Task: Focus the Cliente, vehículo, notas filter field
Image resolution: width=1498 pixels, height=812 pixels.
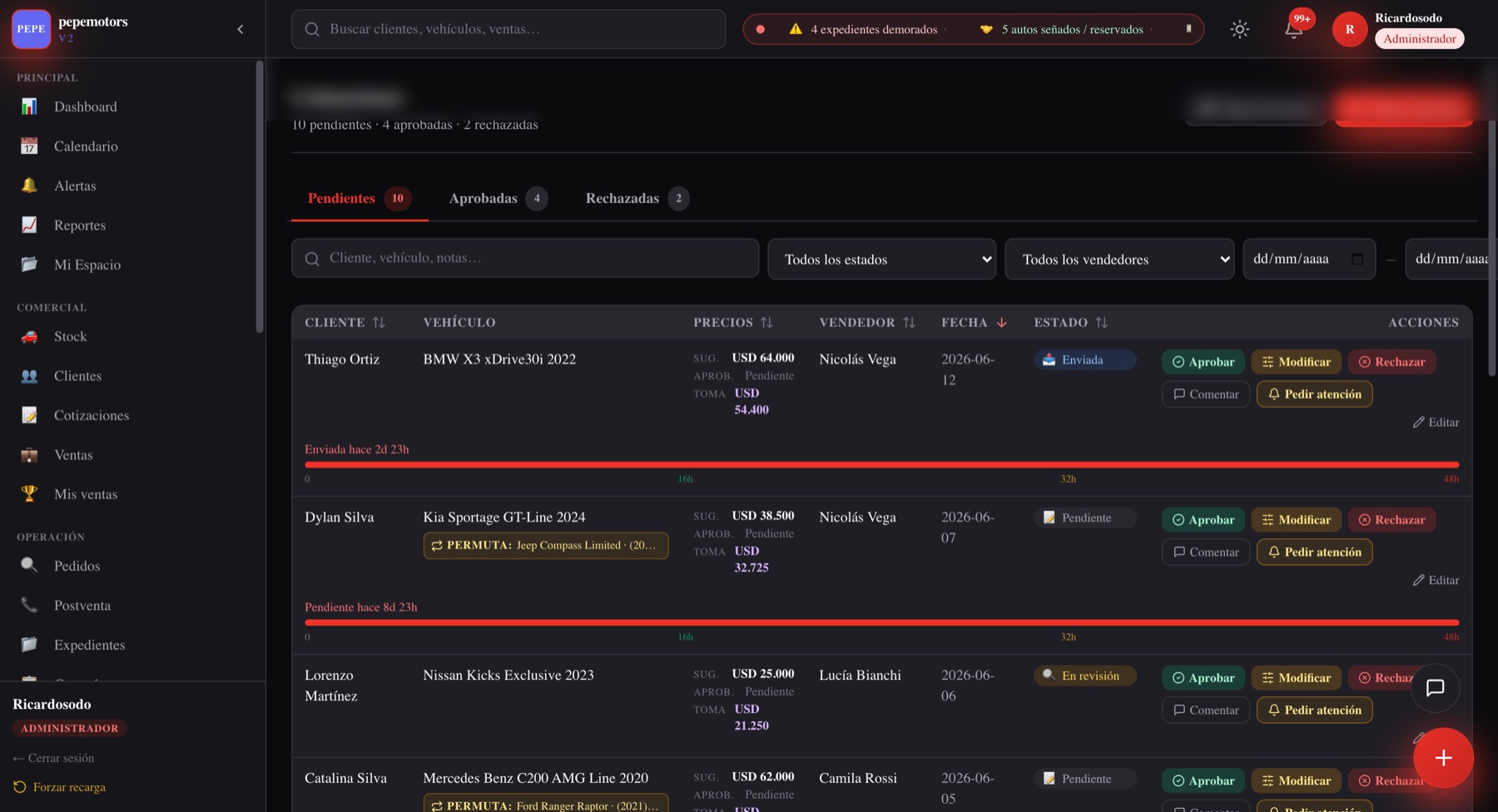Action: click(x=525, y=259)
